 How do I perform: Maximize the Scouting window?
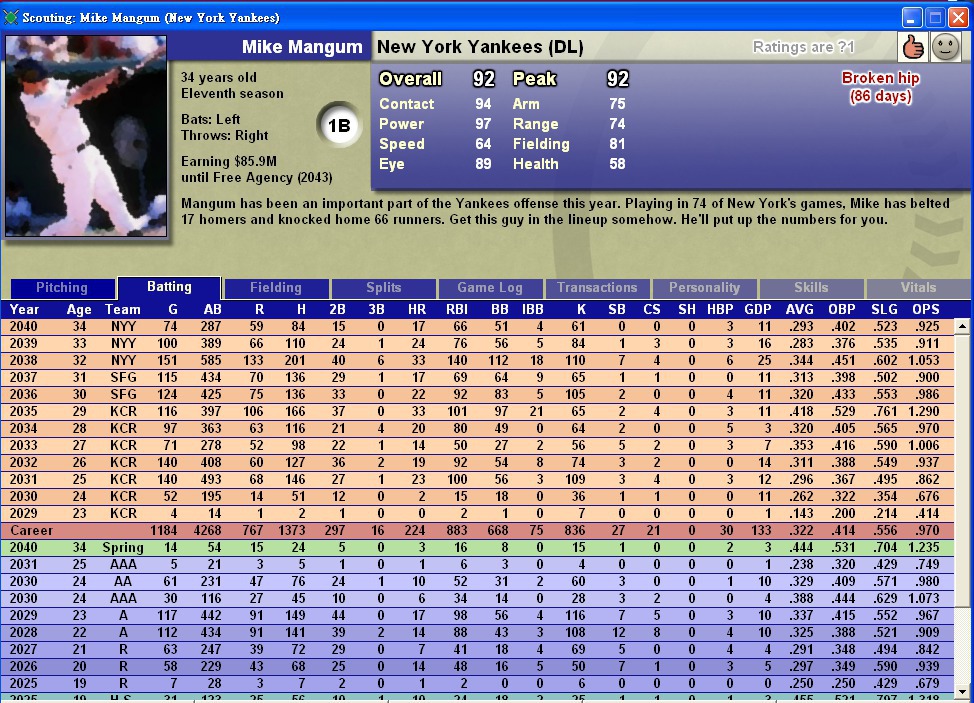(935, 17)
